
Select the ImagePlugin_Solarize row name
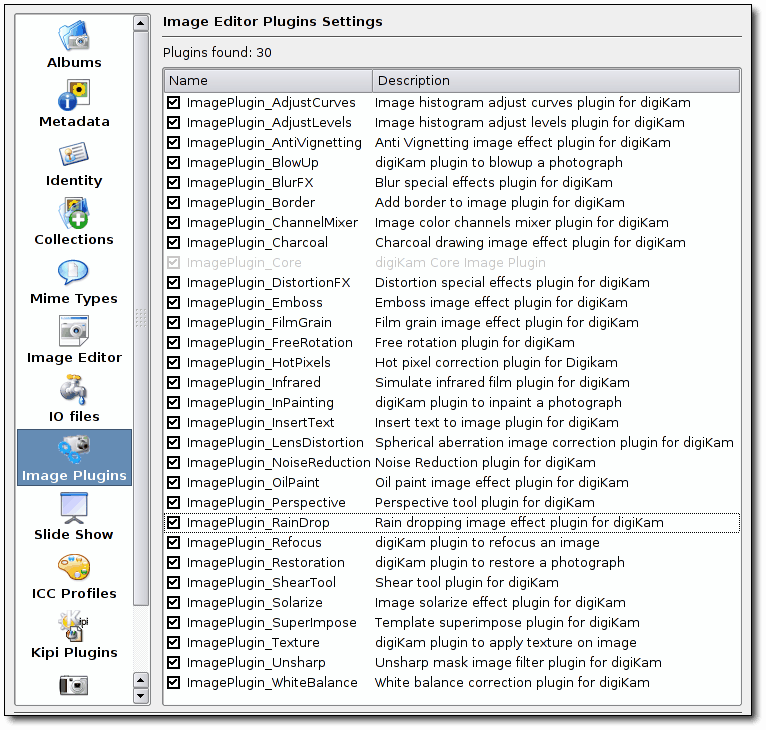(x=255, y=602)
